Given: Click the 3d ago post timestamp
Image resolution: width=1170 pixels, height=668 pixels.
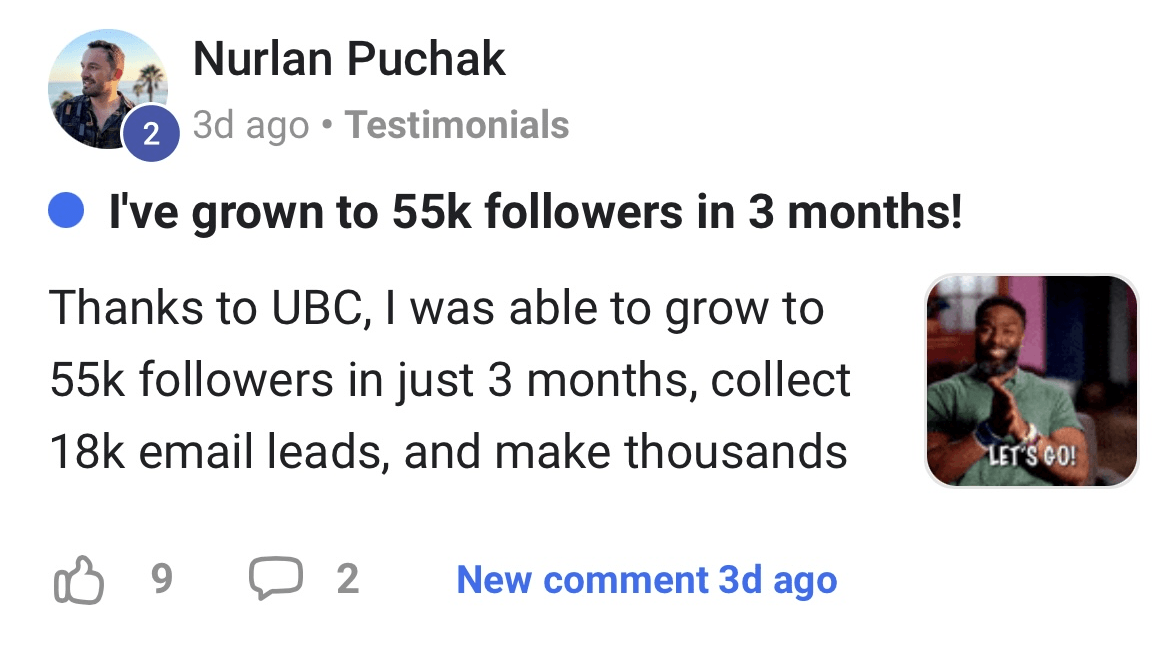Looking at the screenshot, I should (250, 126).
